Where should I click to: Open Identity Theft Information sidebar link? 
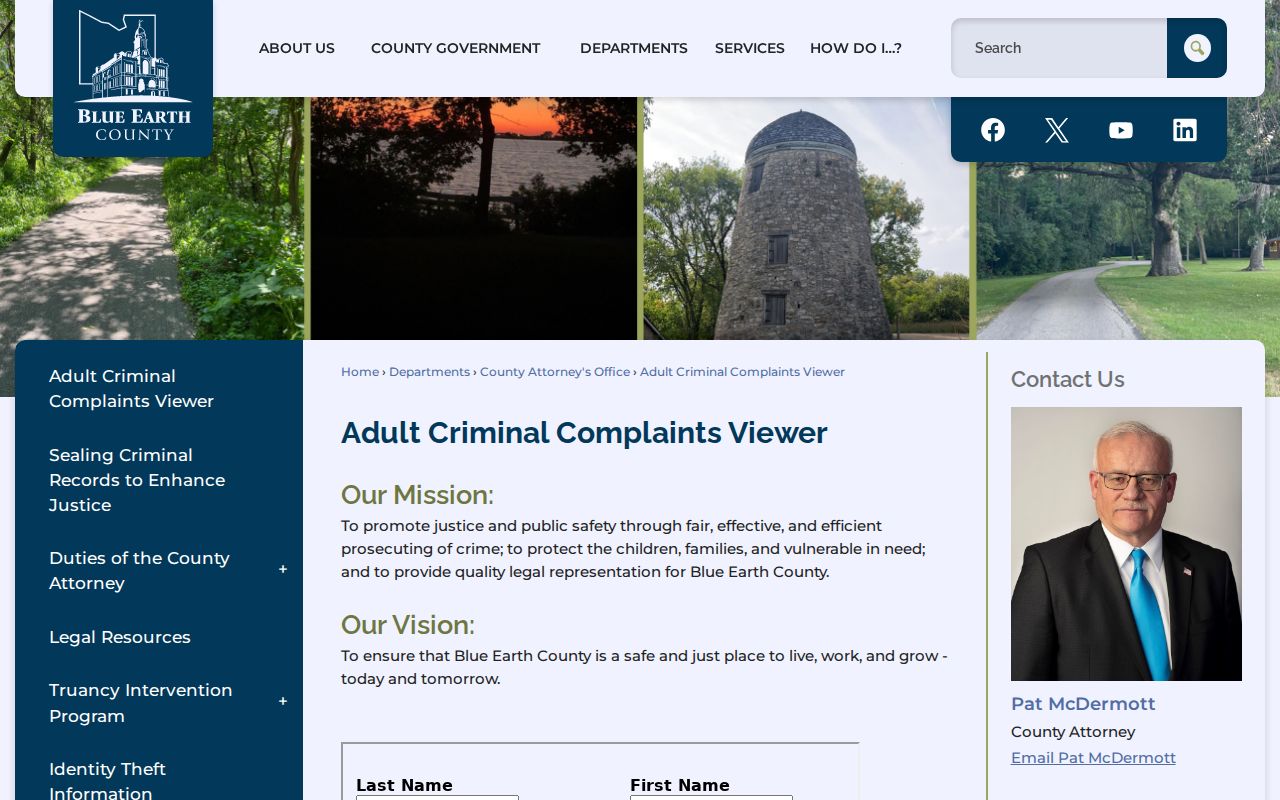[x=107, y=780]
